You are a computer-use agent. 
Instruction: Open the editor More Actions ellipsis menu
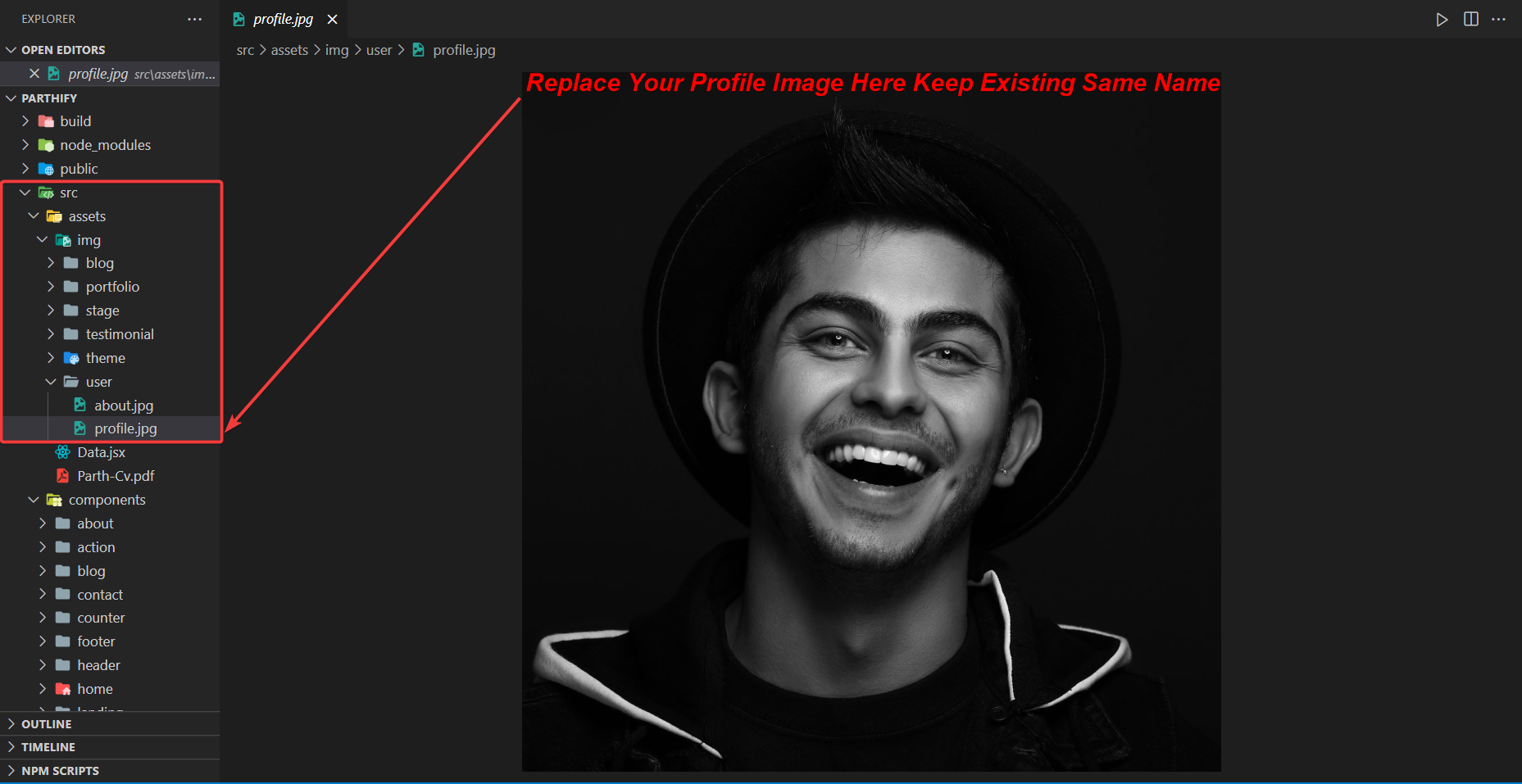(1500, 19)
